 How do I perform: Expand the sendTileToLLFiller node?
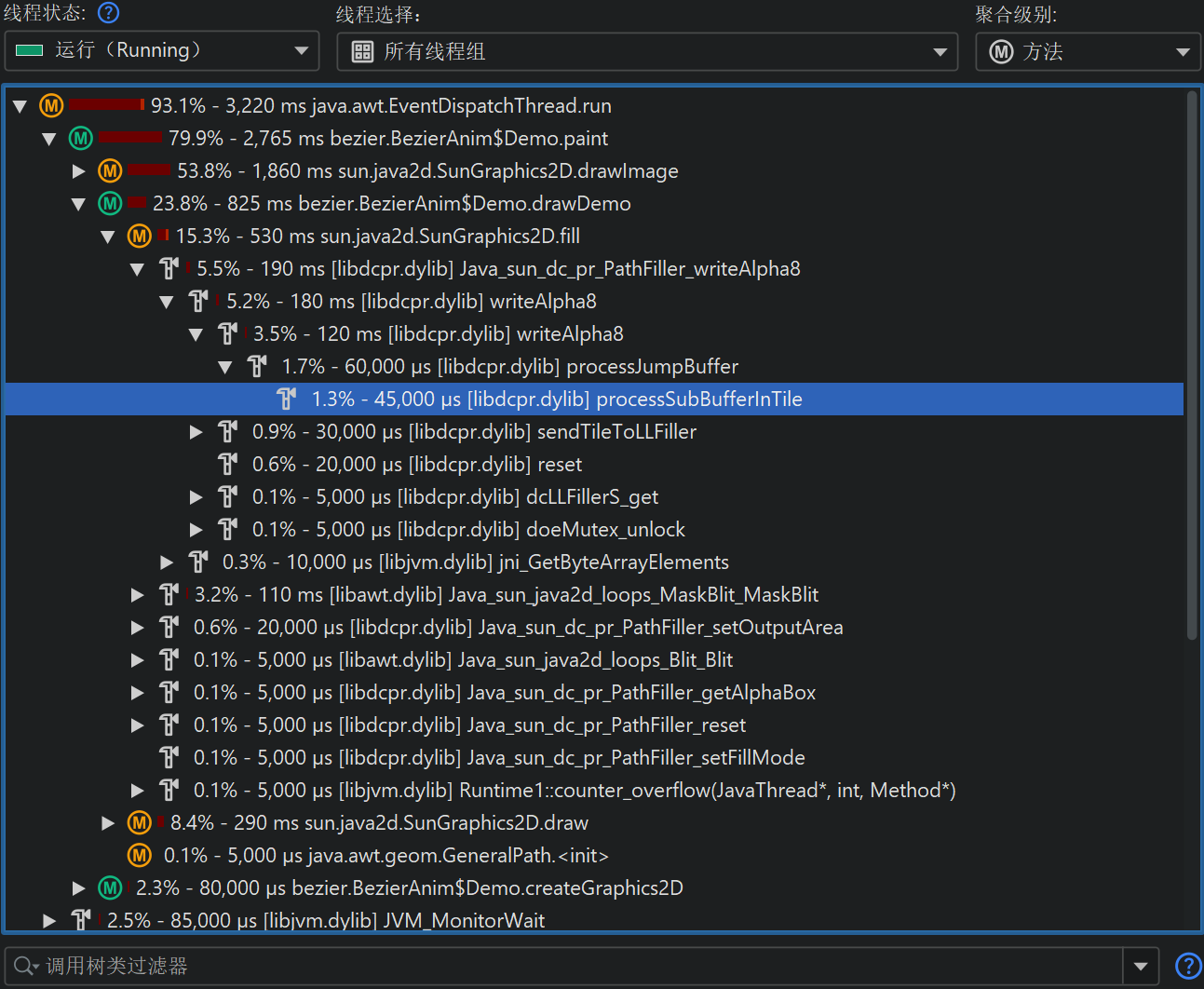[x=196, y=432]
